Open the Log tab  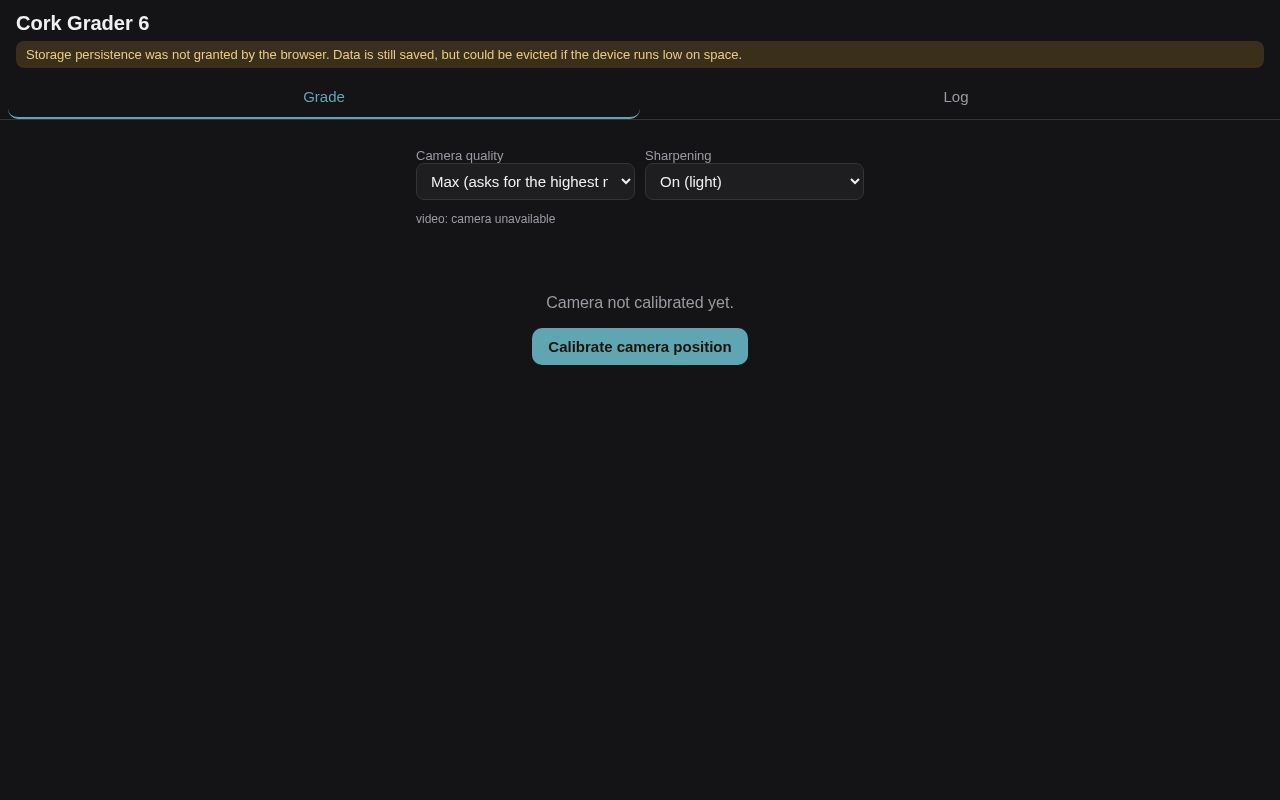coord(956,97)
